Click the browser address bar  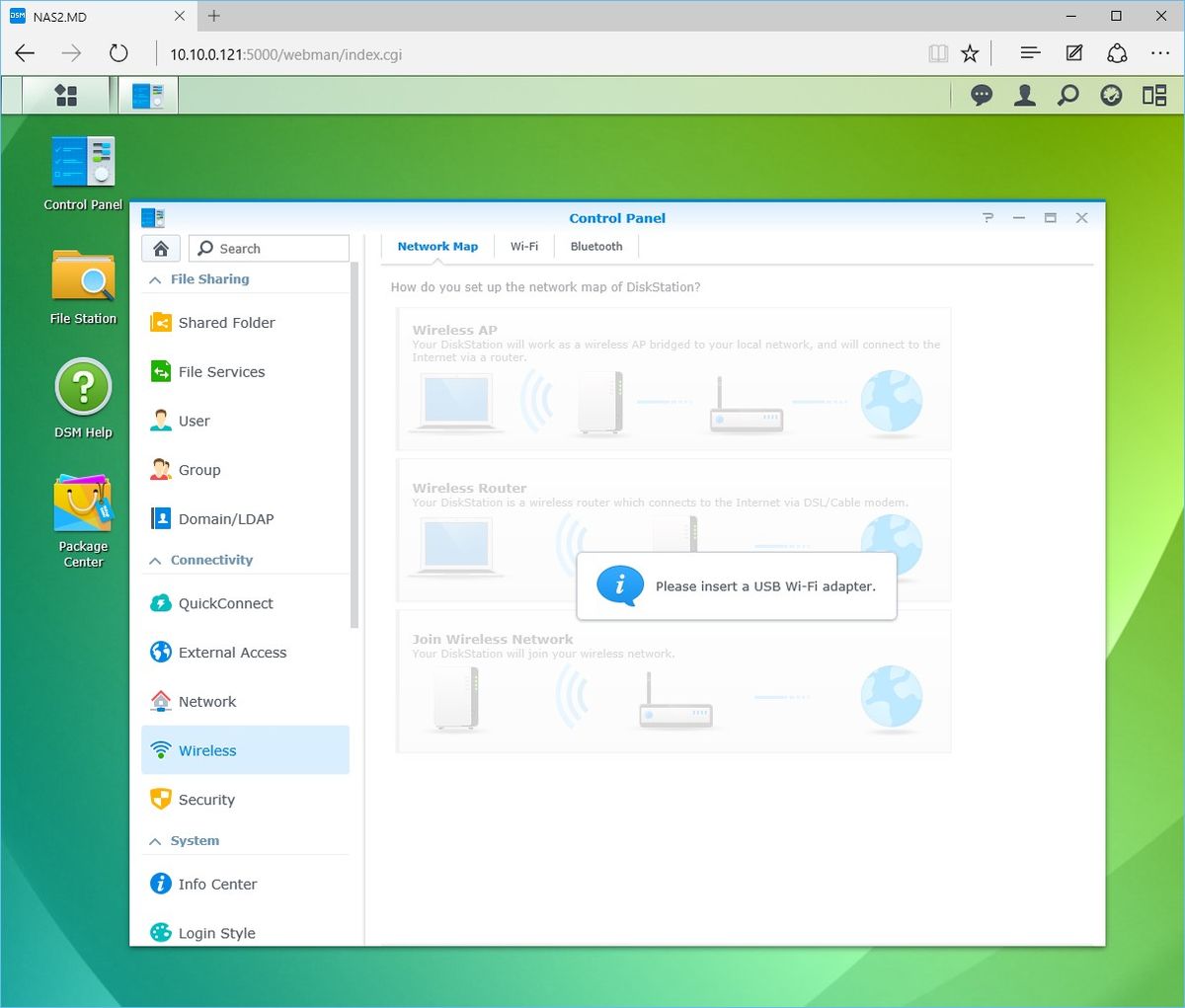click(538, 54)
